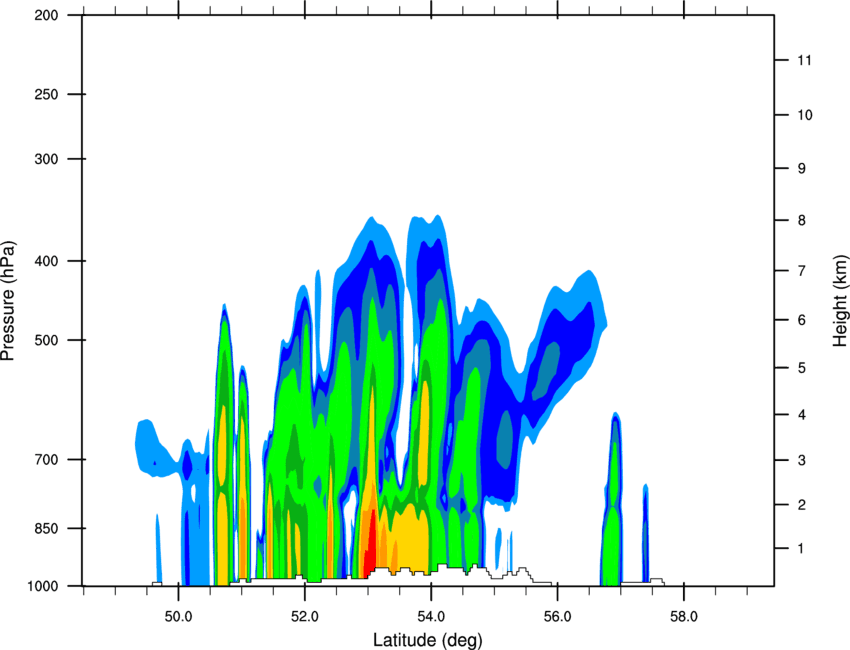This screenshot has height=650, width=850.
Task: Pick the 4 km height label
Action: pyautogui.click(x=802, y=415)
